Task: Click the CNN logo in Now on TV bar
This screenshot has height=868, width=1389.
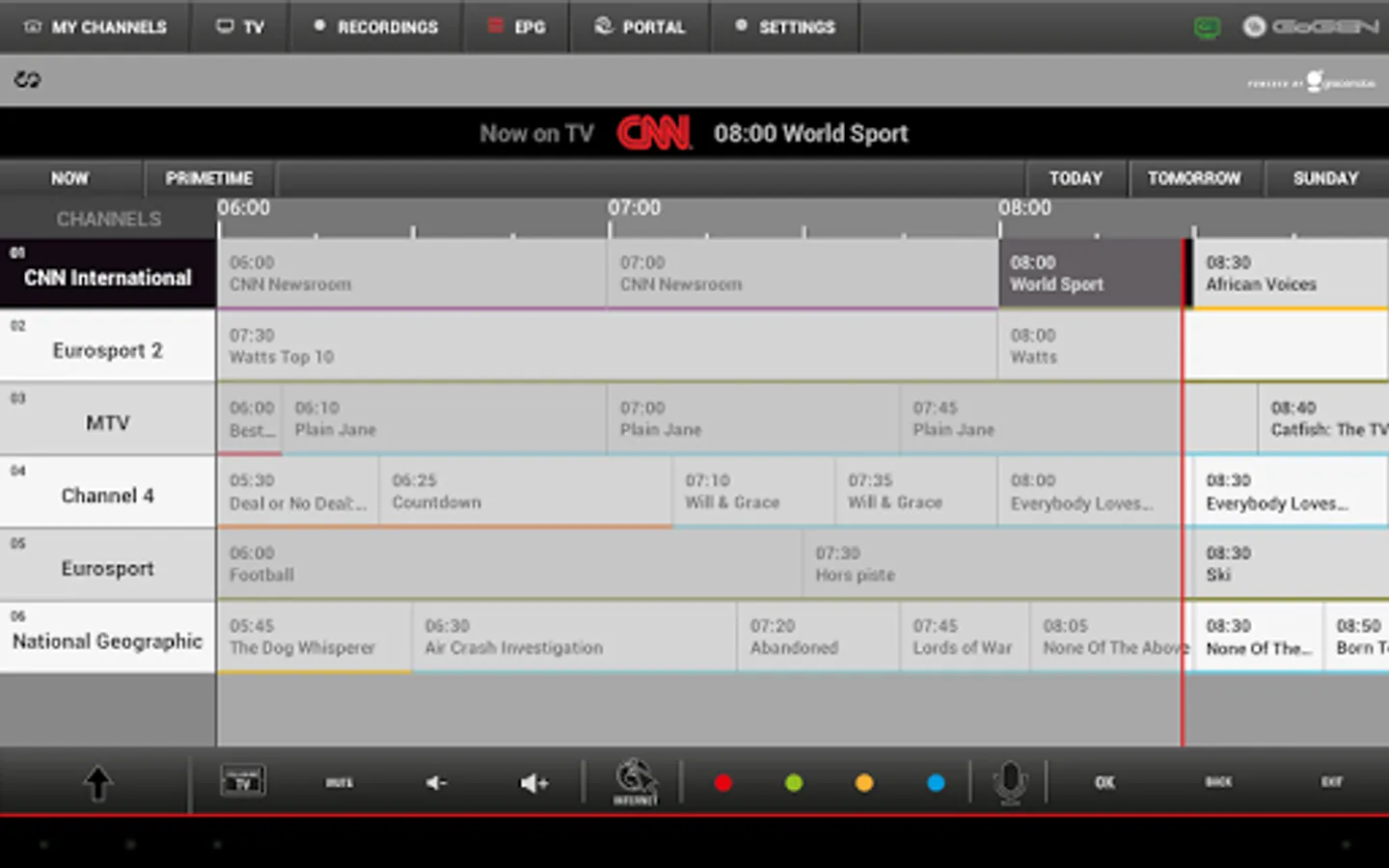Action: tap(654, 133)
